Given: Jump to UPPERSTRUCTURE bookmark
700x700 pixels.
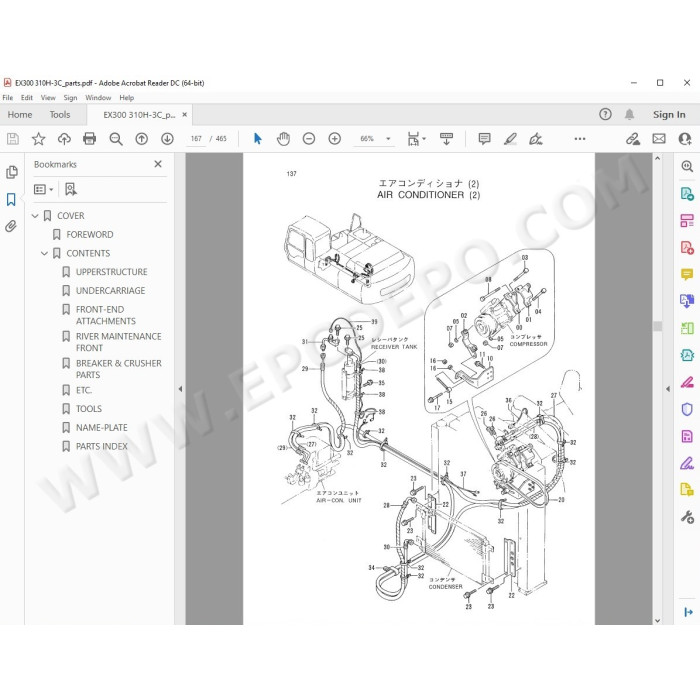Looking at the screenshot, I should tap(112, 272).
